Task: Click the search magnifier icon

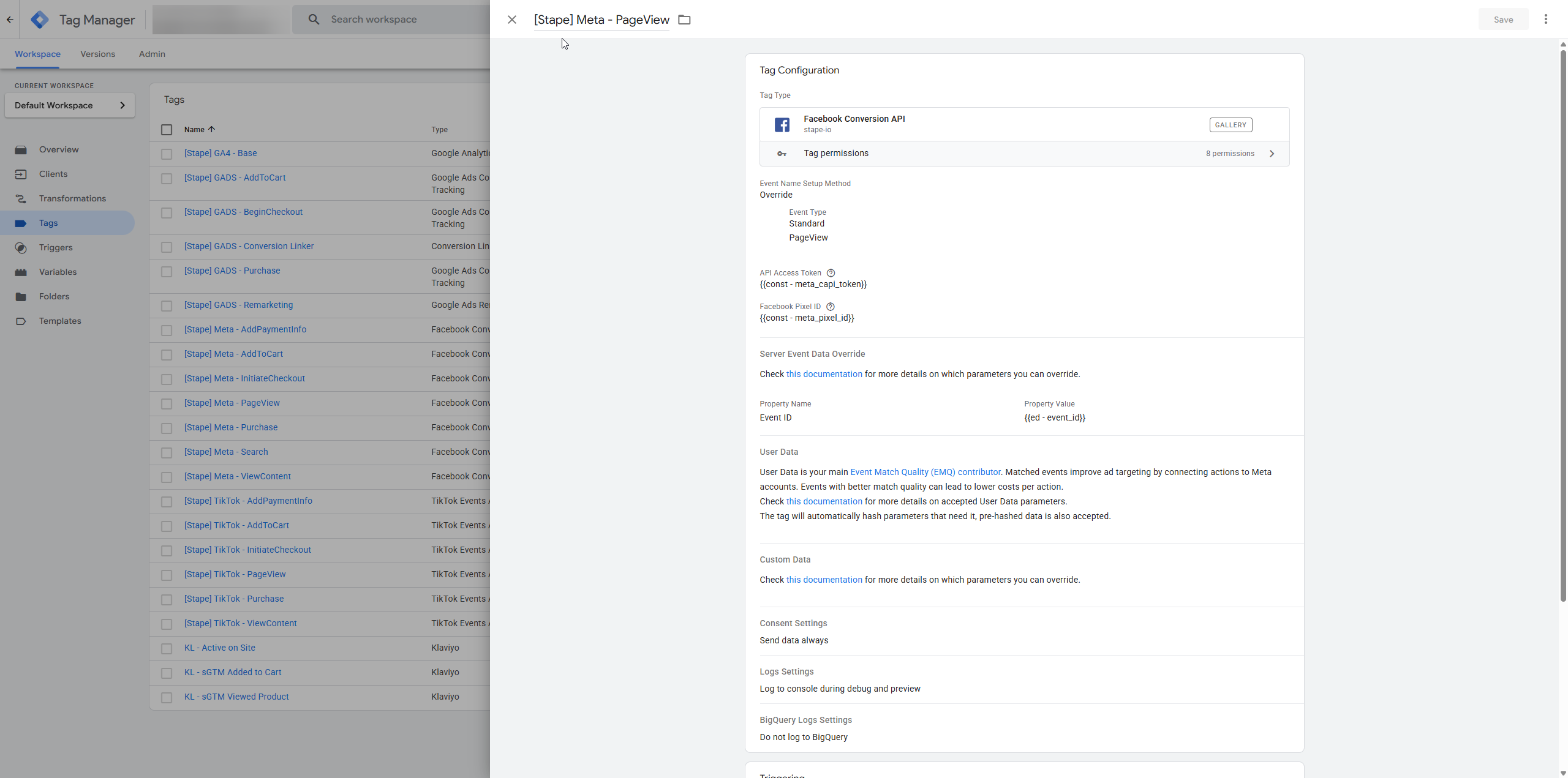Action: [x=314, y=20]
